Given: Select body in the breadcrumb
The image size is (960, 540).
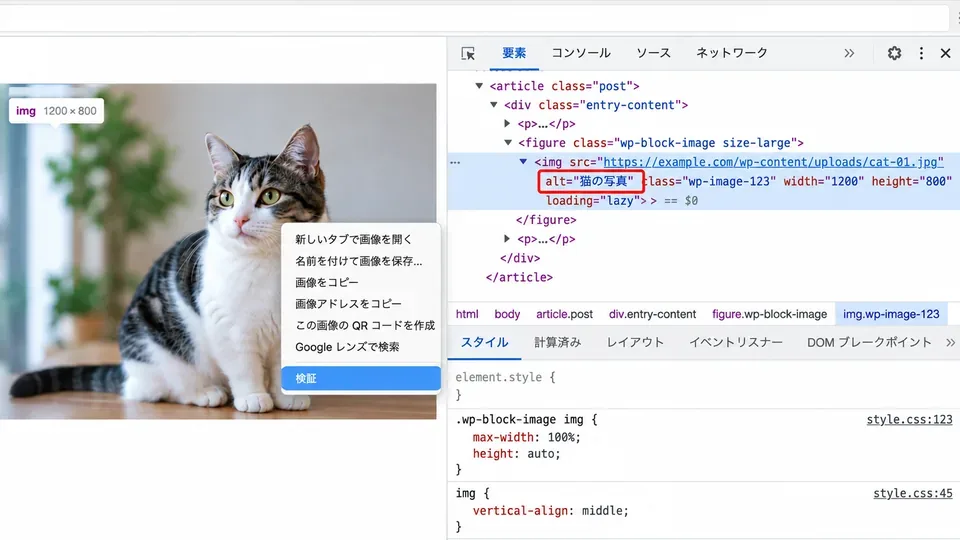Looking at the screenshot, I should point(507,314).
